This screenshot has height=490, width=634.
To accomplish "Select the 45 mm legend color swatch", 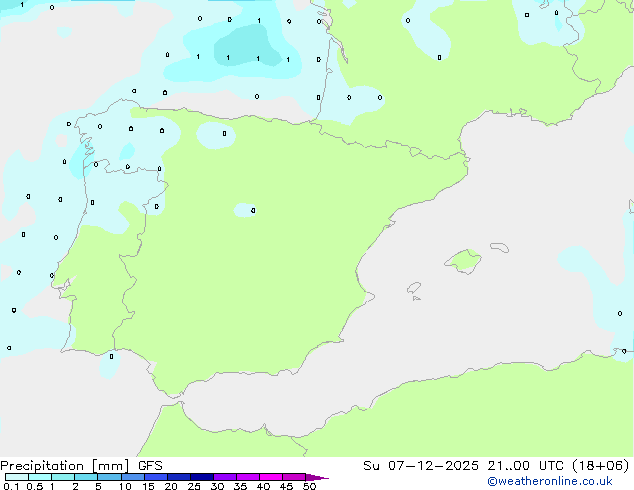I will pyautogui.click(x=294, y=477).
